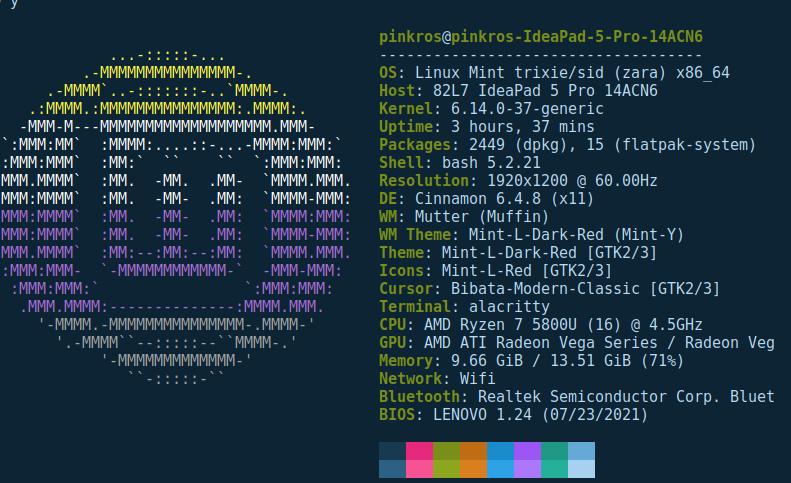The width and height of the screenshot is (791, 483).
Task: Click the olive green color swatch
Action: 446,460
